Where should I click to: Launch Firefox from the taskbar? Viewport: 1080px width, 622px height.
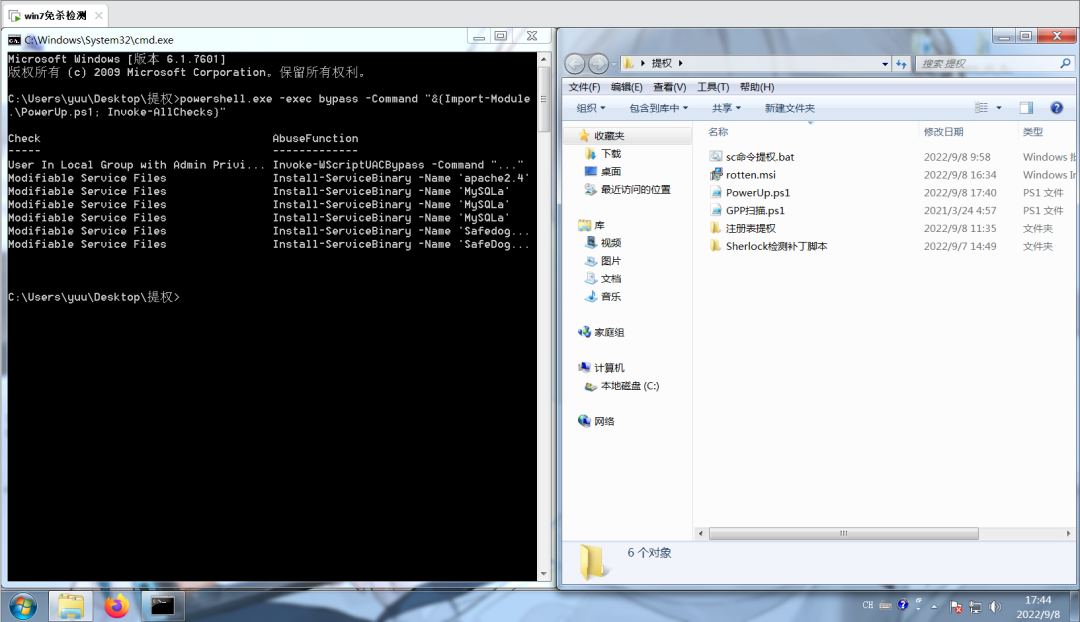[116, 605]
